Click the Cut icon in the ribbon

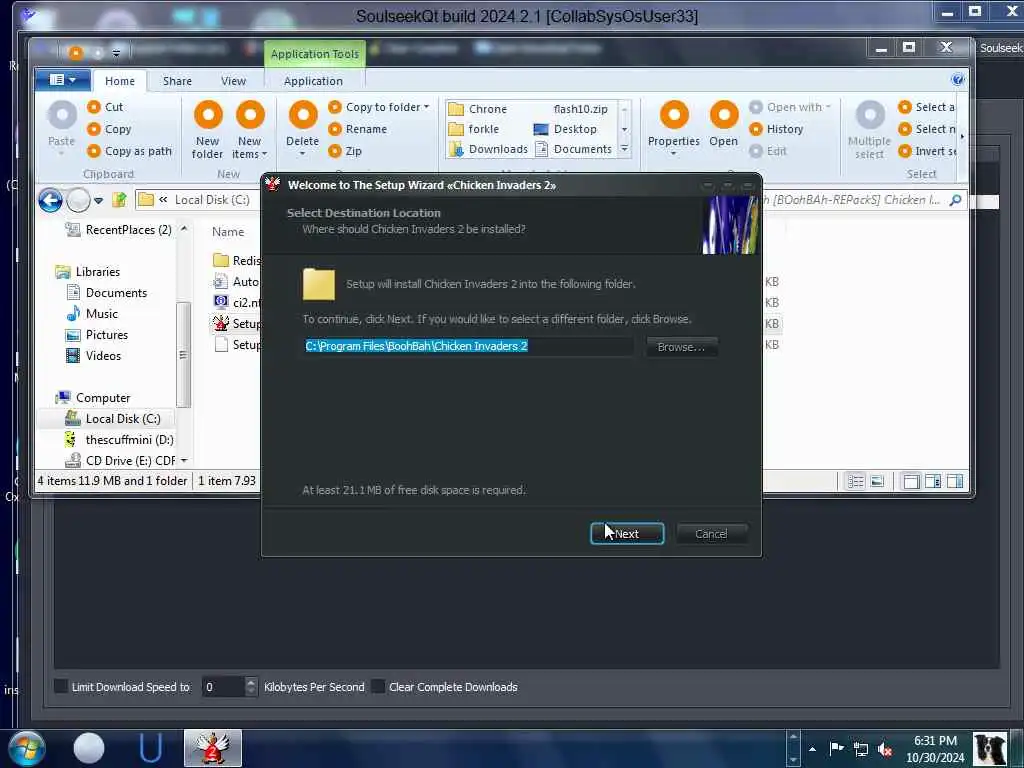click(94, 107)
